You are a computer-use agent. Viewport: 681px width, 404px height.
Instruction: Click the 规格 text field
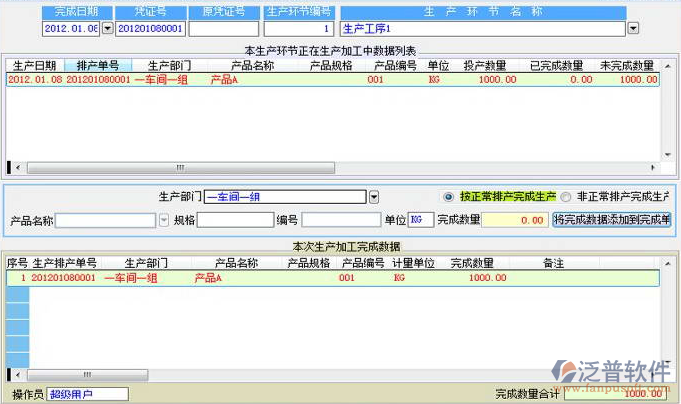(235, 220)
